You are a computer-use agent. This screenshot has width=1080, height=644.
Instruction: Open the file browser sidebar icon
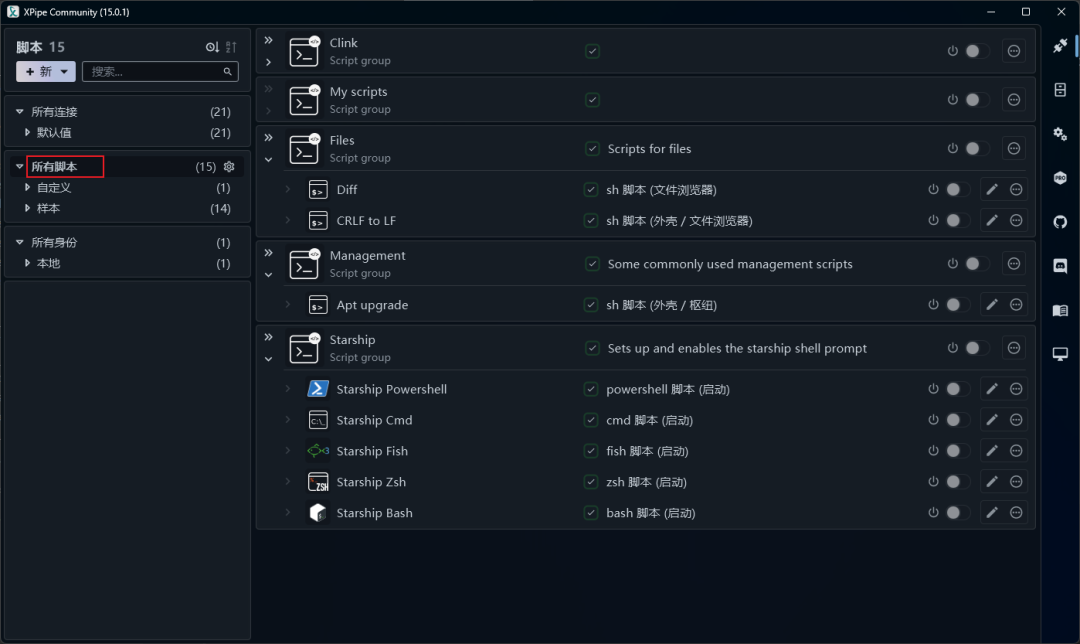tap(1060, 90)
